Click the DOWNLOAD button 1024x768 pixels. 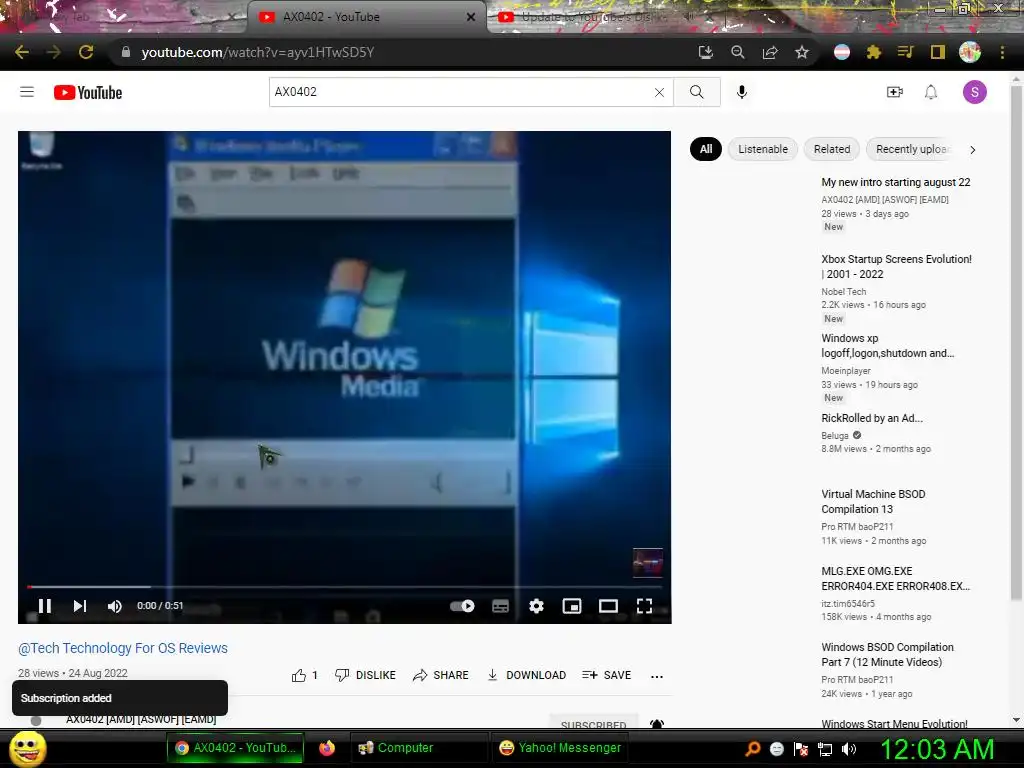click(527, 675)
